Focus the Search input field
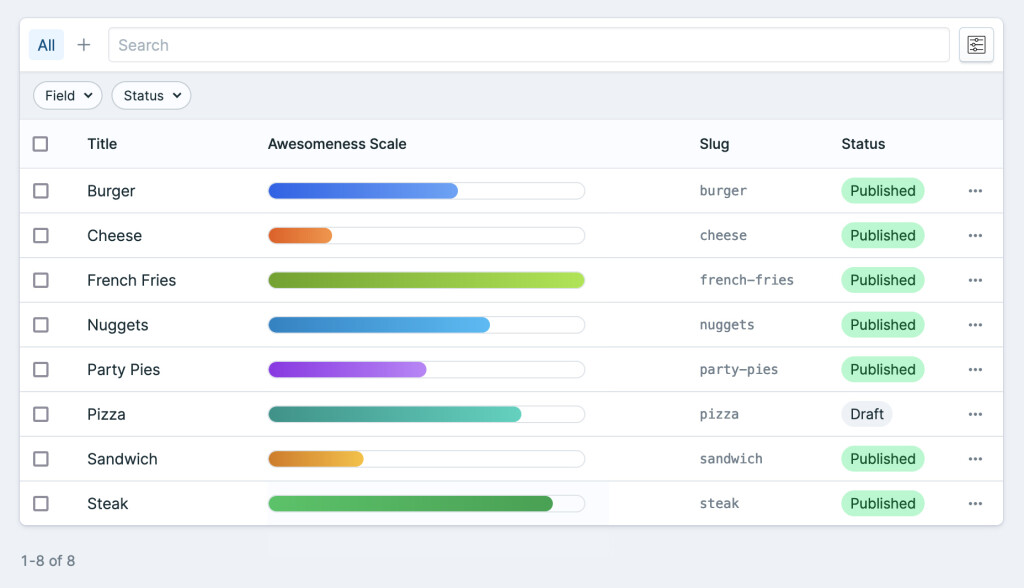 pyautogui.click(x=528, y=45)
